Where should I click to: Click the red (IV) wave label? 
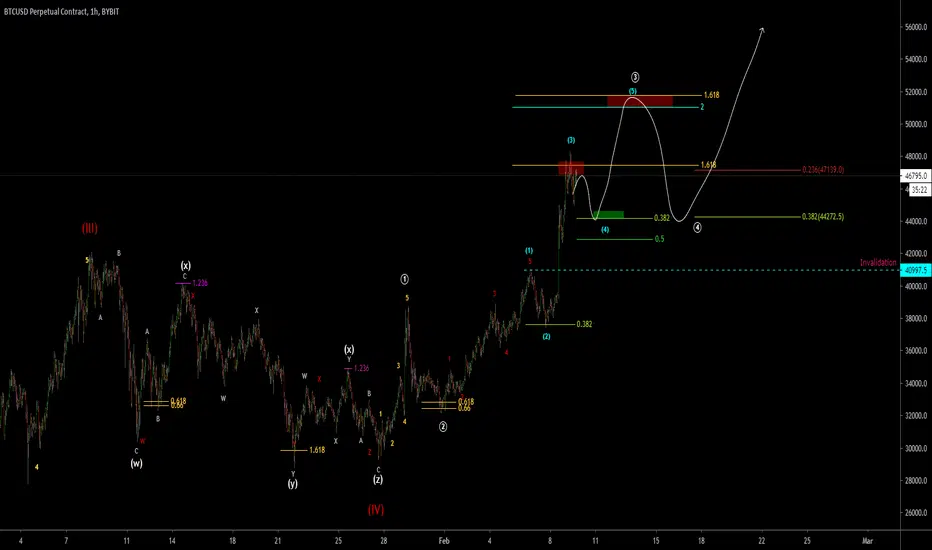(x=376, y=509)
